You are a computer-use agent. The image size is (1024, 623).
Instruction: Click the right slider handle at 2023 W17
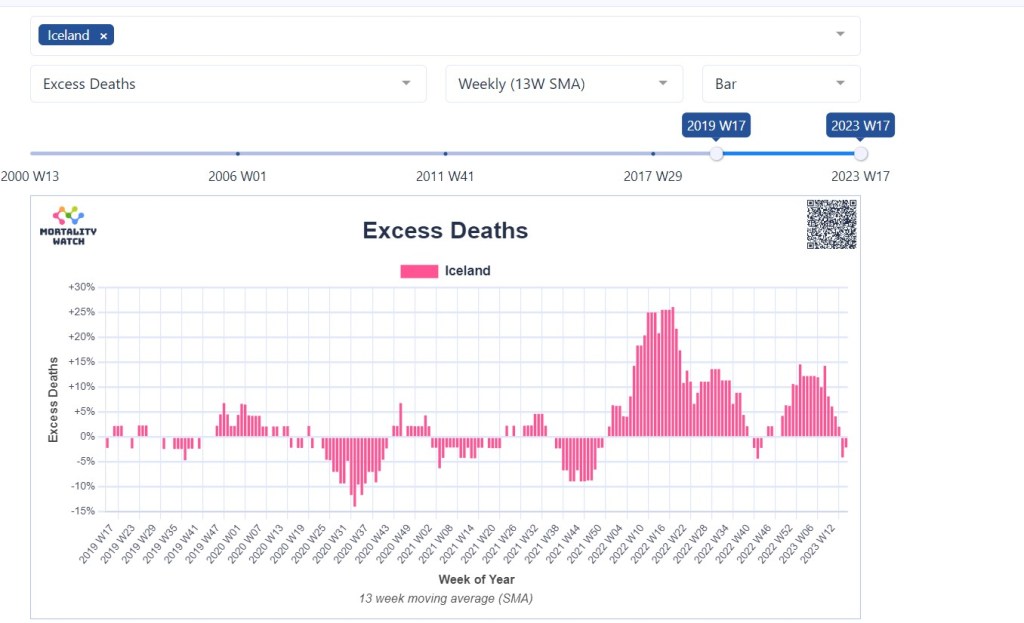(861, 153)
